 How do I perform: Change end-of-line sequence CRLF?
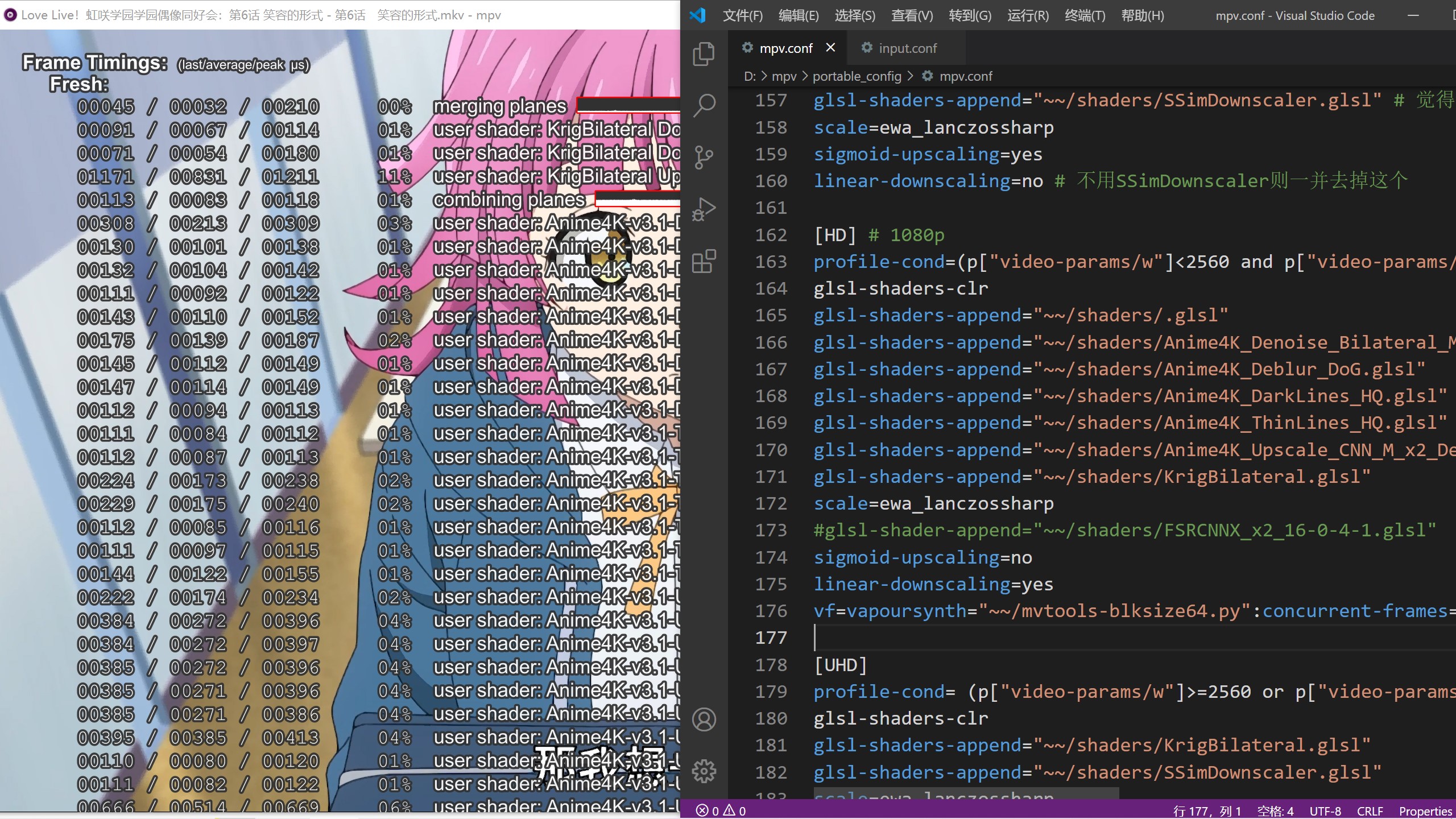pyautogui.click(x=1370, y=810)
